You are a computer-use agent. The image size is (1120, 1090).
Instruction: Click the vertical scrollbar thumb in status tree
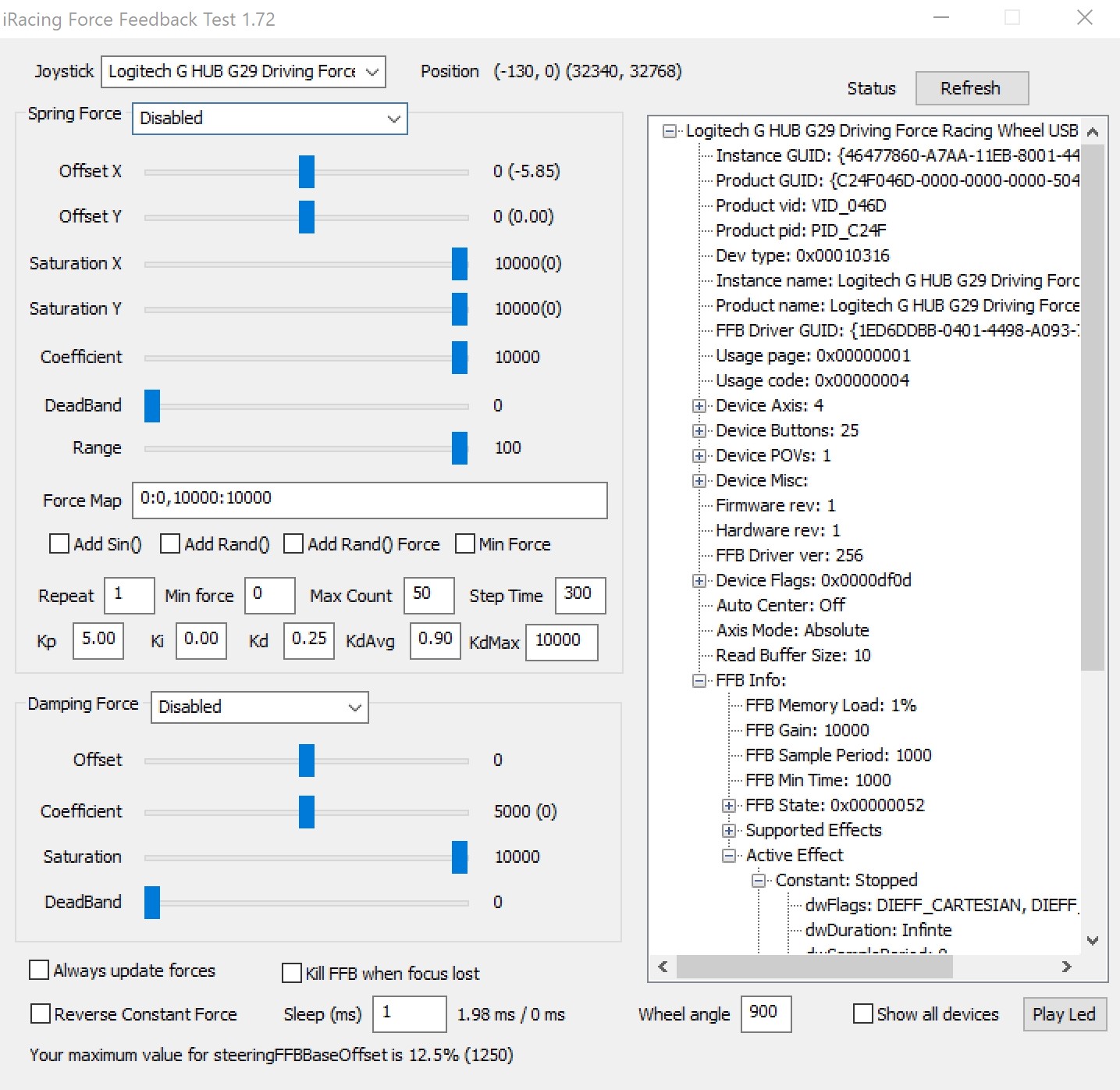point(1093,407)
